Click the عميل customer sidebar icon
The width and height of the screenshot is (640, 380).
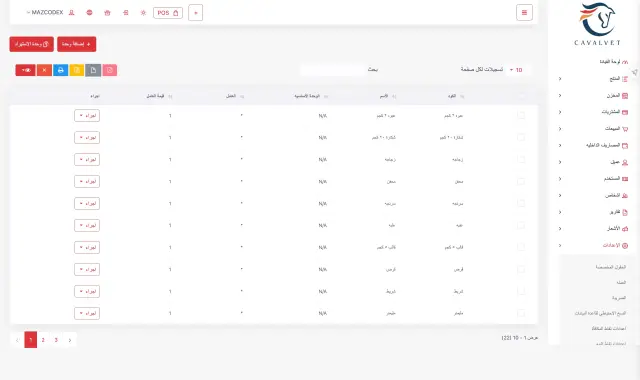(625, 162)
